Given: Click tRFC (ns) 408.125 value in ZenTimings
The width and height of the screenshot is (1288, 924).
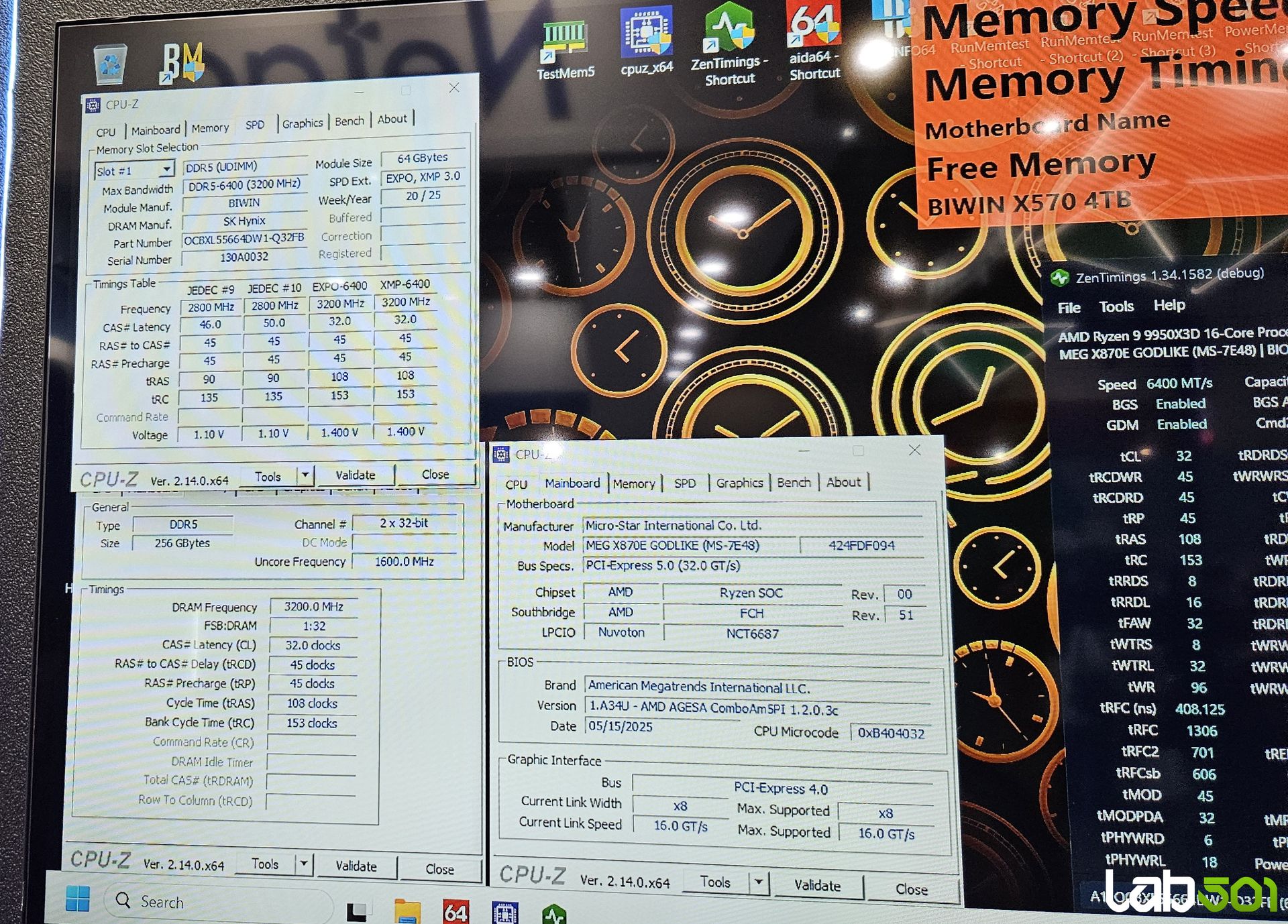Looking at the screenshot, I should point(1199,709).
